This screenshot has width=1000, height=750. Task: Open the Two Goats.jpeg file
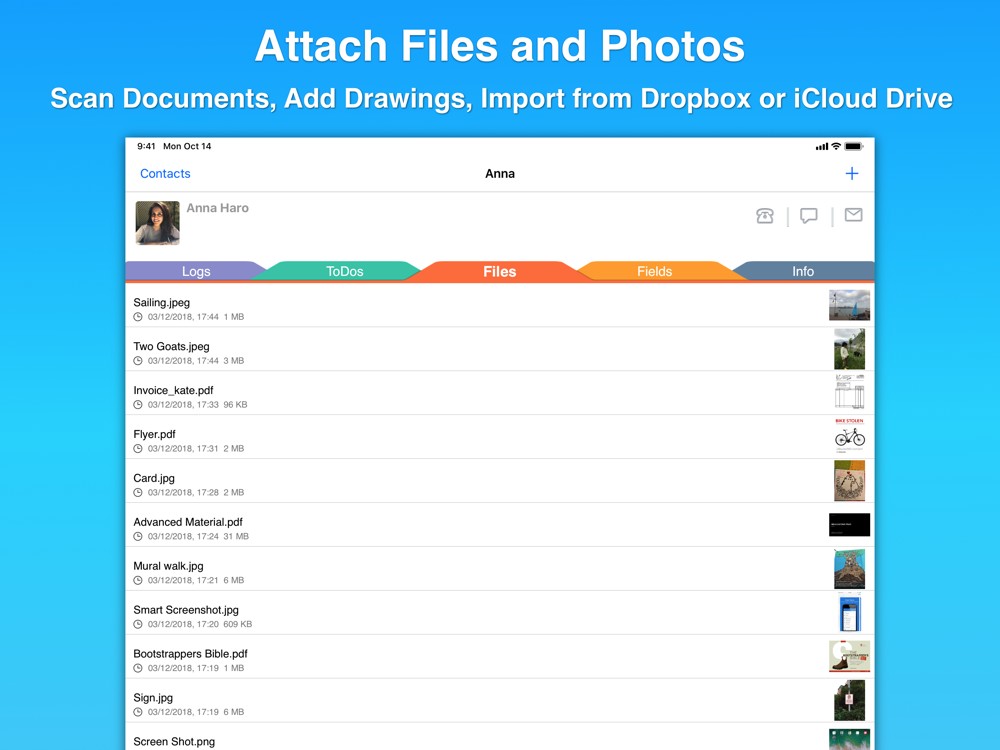click(500, 349)
